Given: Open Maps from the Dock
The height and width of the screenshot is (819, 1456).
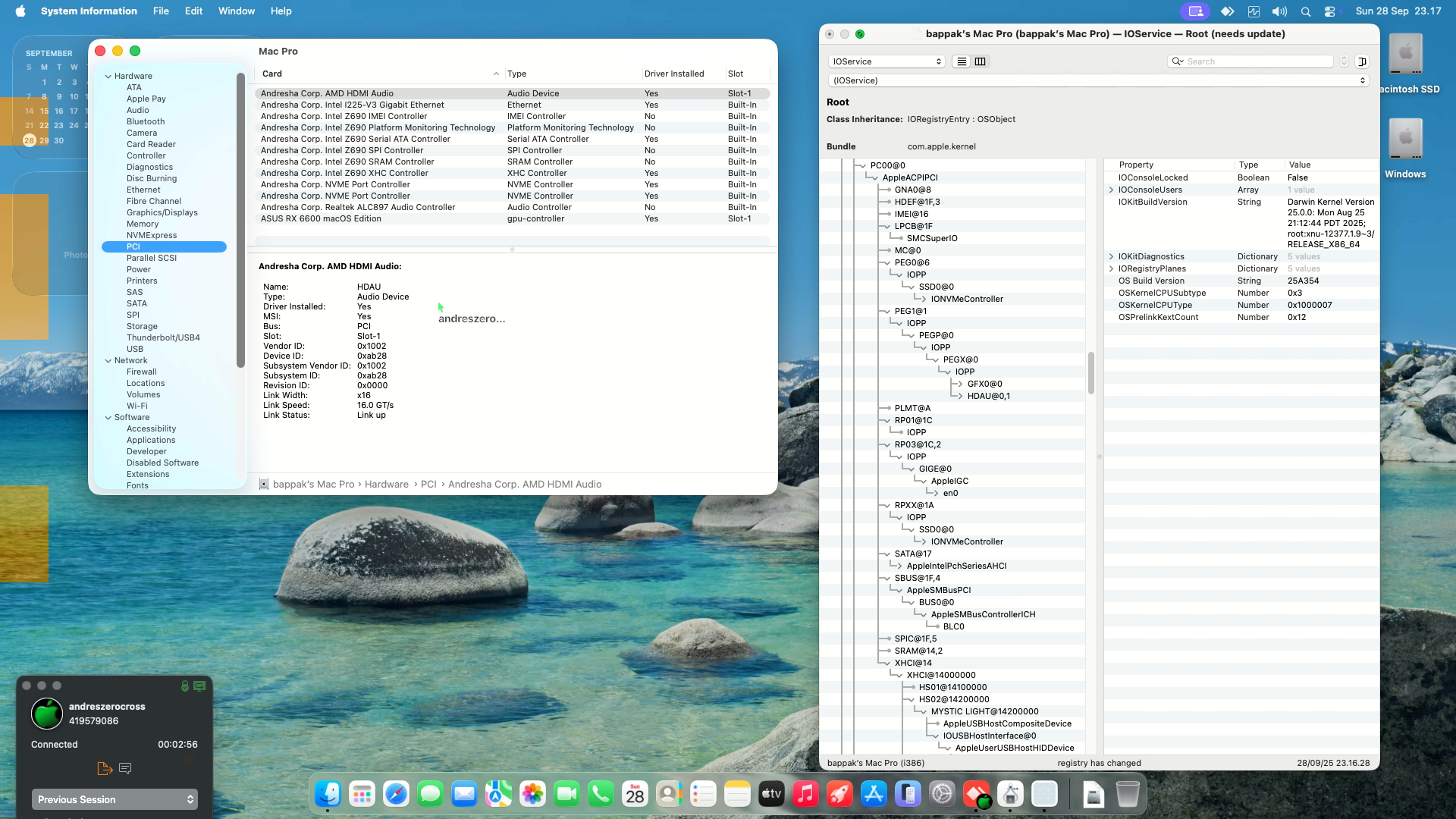Looking at the screenshot, I should (x=498, y=794).
